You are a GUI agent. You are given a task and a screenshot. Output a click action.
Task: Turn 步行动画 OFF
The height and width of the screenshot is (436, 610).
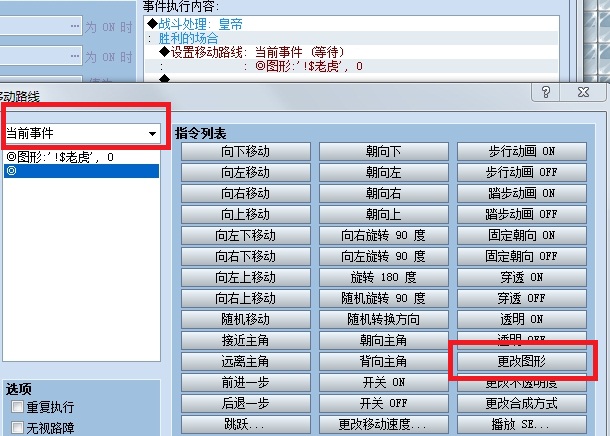tap(522, 172)
